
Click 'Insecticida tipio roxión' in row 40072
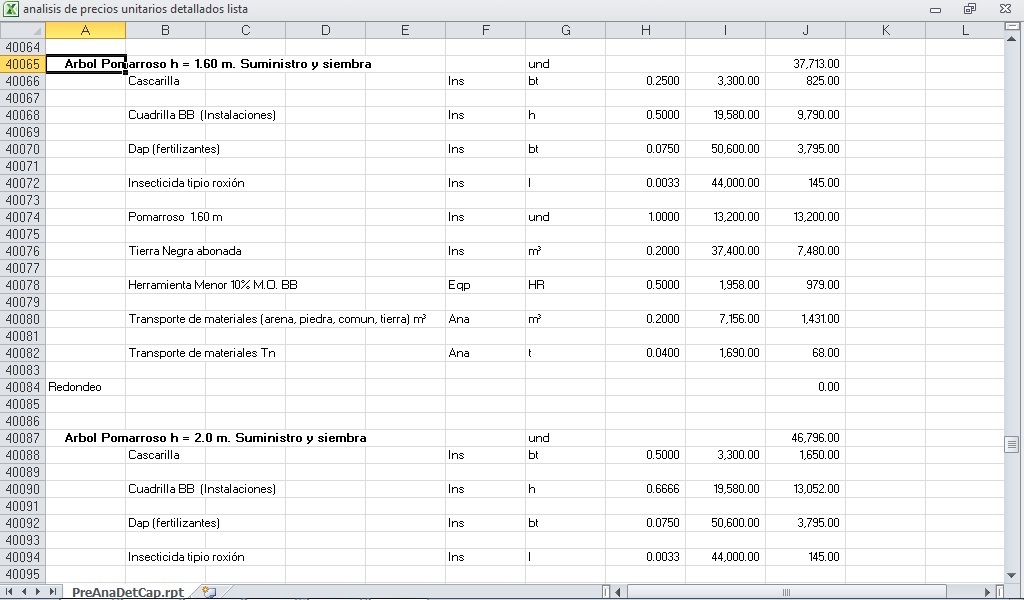point(186,183)
